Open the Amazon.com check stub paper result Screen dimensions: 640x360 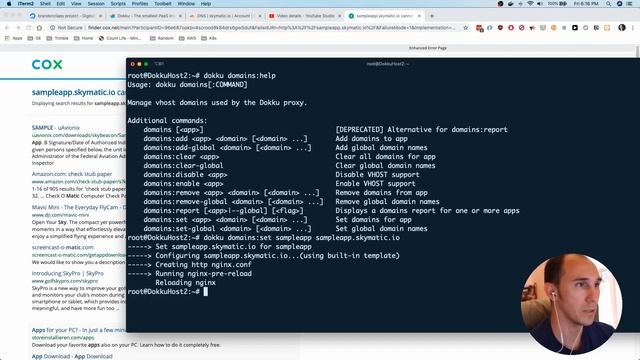pos(72,174)
